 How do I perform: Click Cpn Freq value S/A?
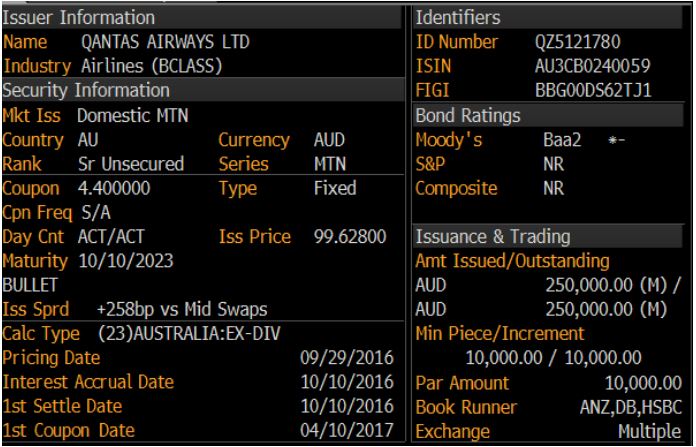point(96,213)
